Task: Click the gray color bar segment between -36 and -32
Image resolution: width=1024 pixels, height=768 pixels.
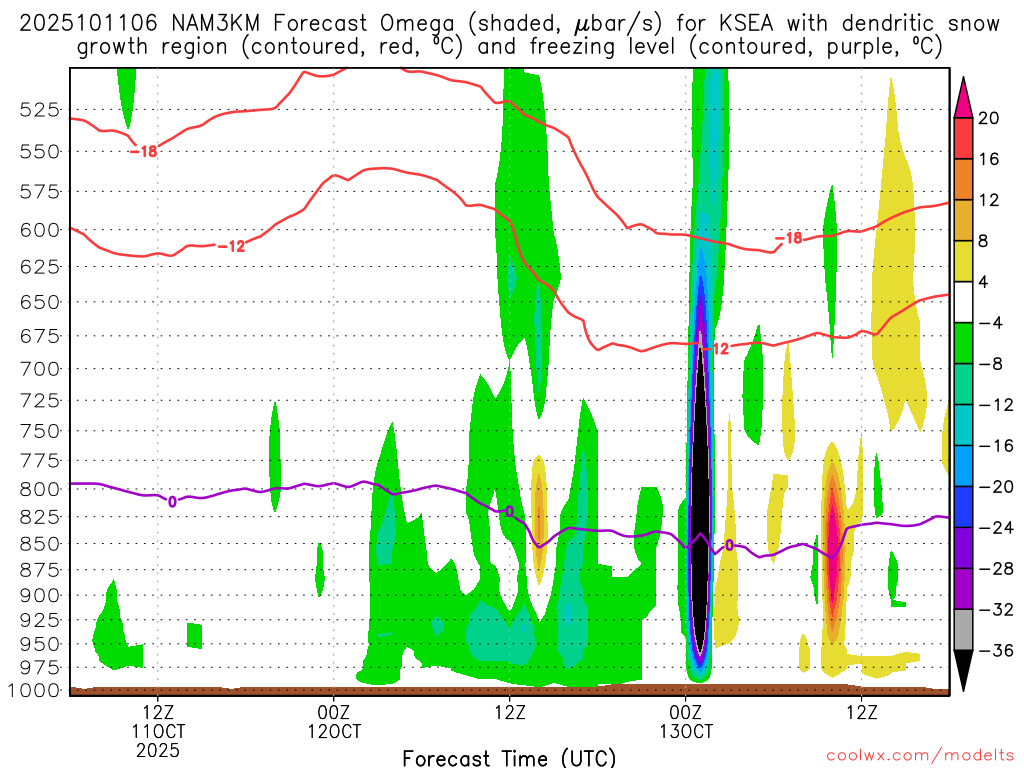Action: (x=963, y=630)
